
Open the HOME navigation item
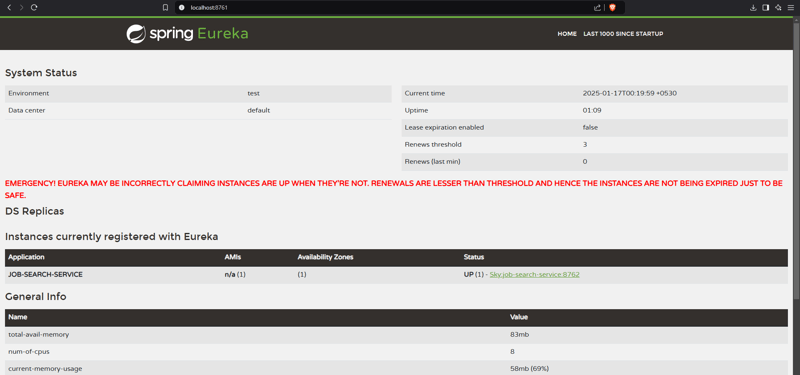(567, 34)
